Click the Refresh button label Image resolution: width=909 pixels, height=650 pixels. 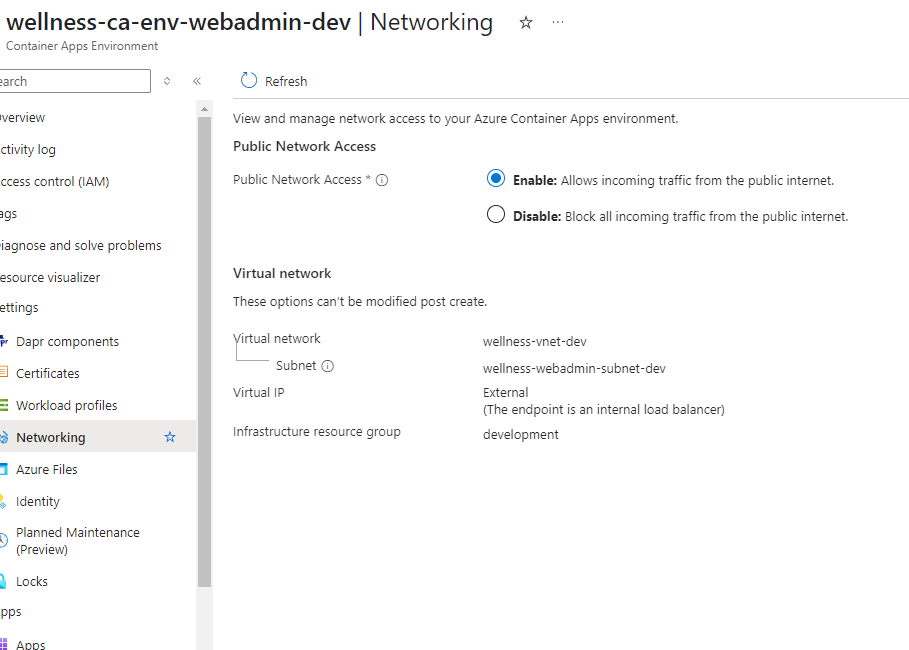(x=286, y=81)
